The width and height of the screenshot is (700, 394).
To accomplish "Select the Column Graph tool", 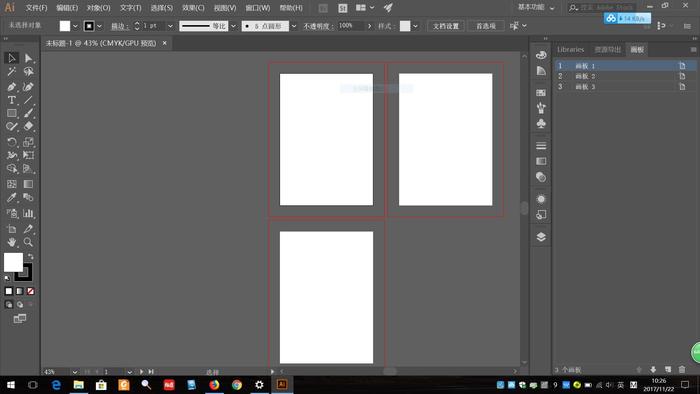I will (28, 213).
